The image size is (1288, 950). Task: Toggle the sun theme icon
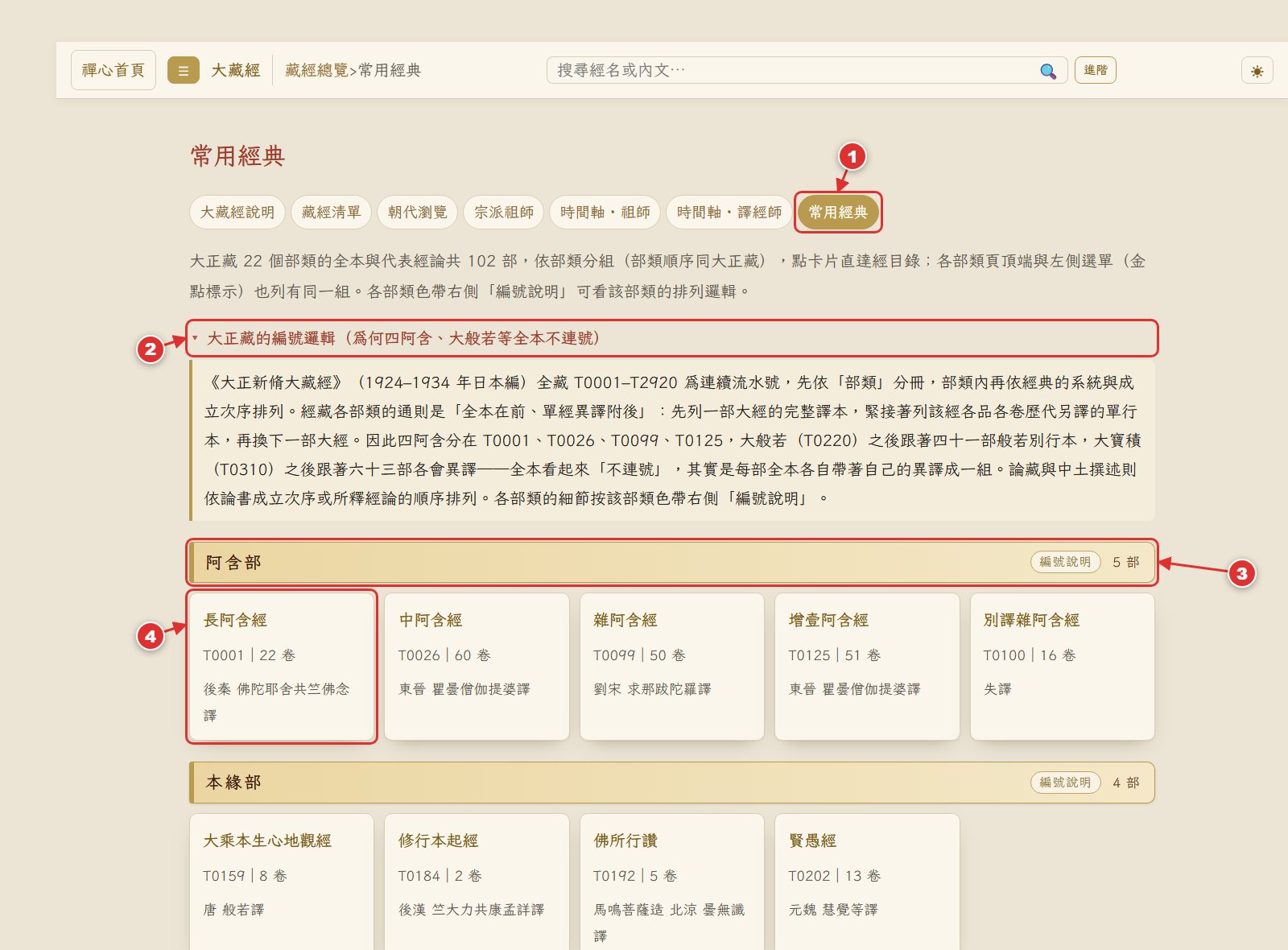point(1257,71)
